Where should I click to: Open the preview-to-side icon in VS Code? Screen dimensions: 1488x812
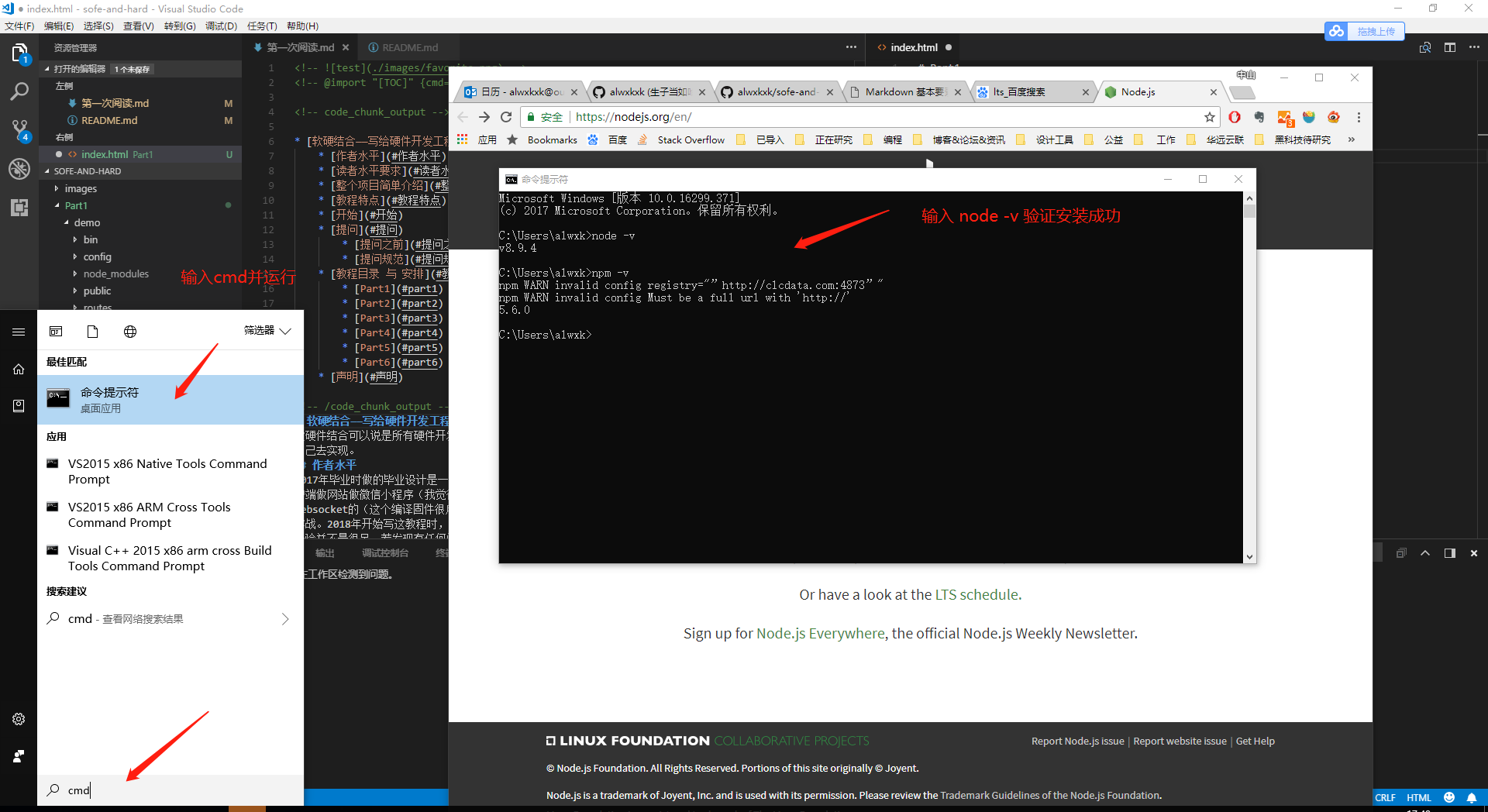coord(1425,47)
